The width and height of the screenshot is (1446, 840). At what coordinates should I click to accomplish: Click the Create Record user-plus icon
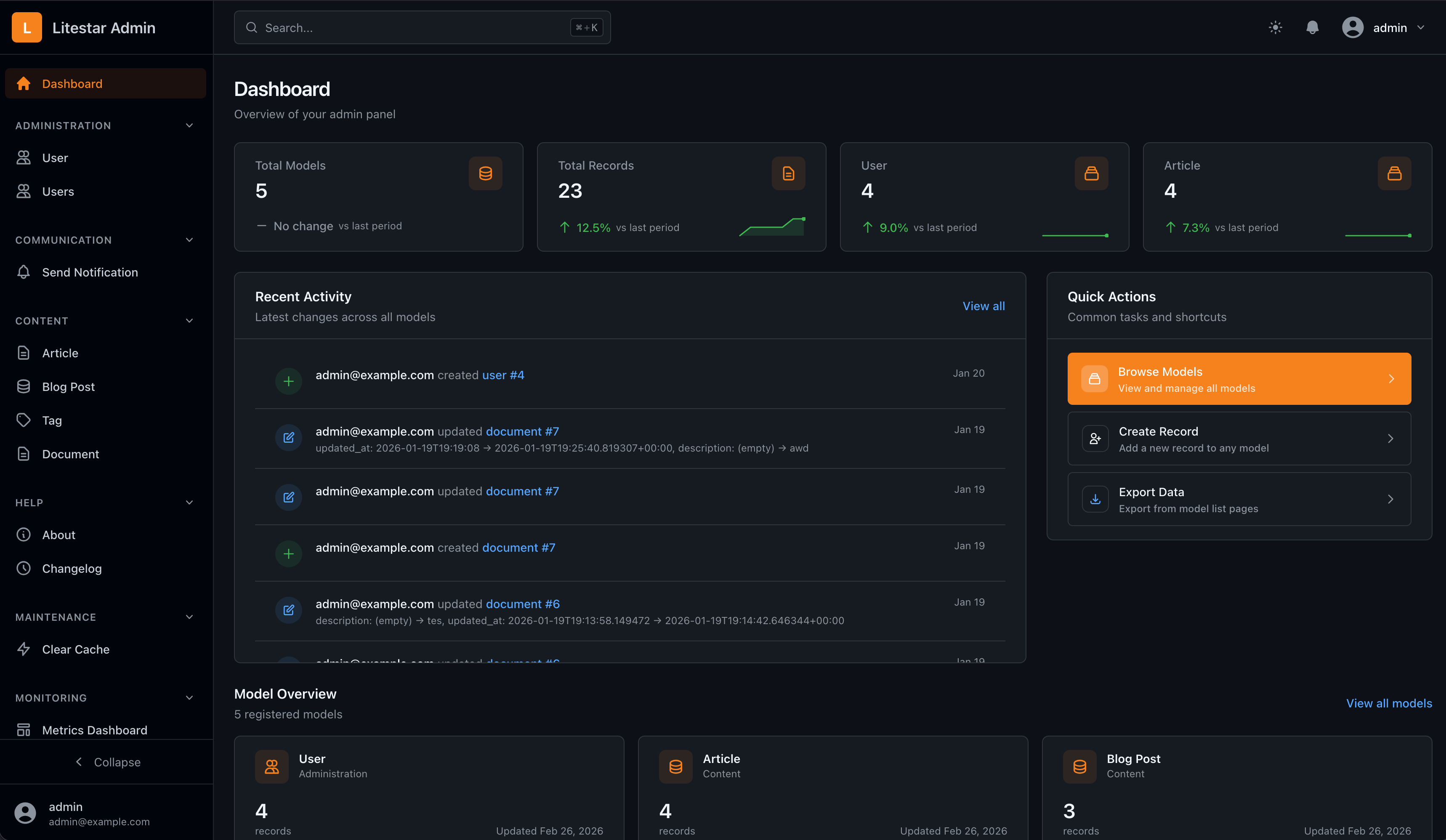[1095, 439]
